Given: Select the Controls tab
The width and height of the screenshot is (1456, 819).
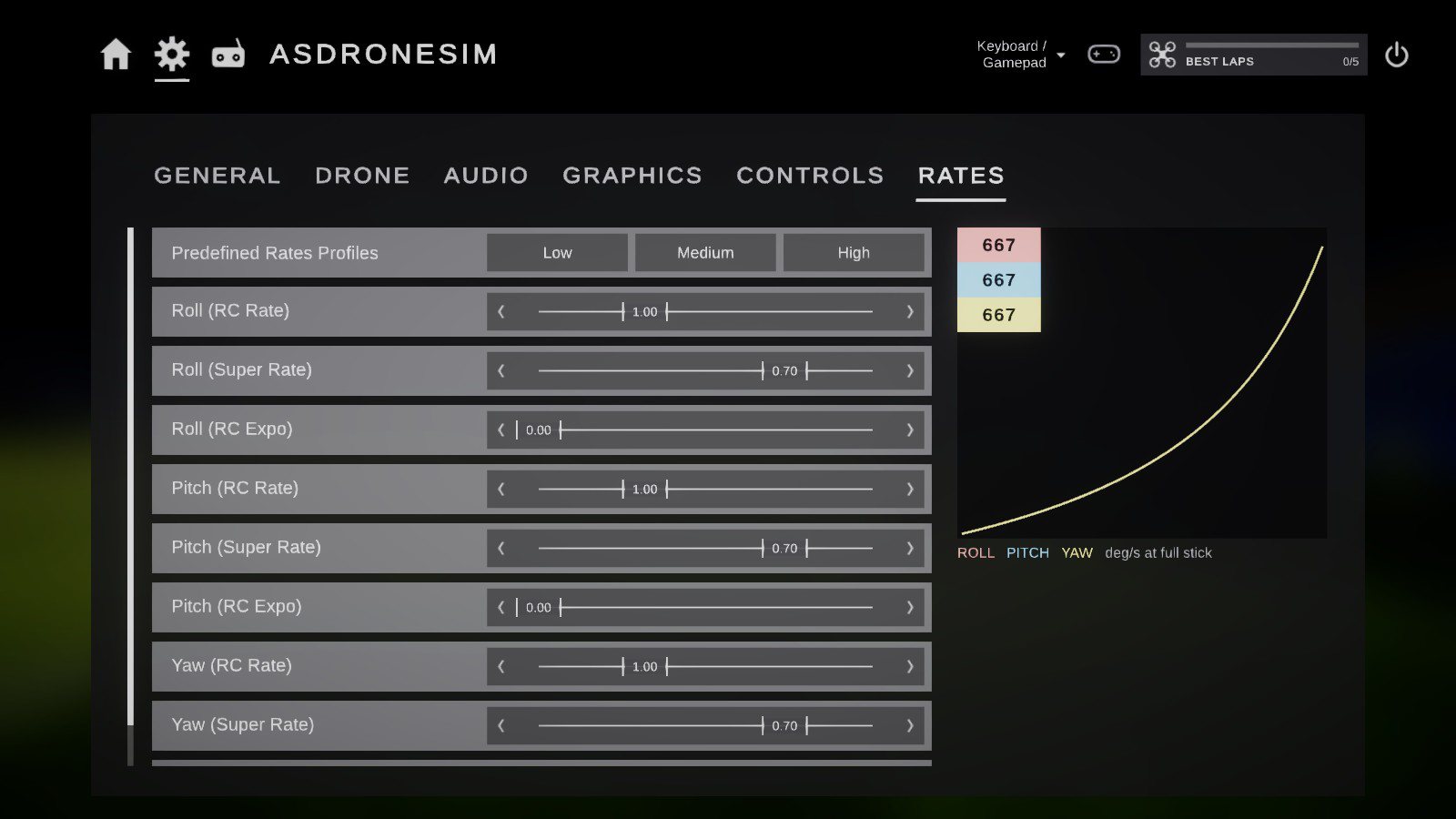Looking at the screenshot, I should coord(810,176).
